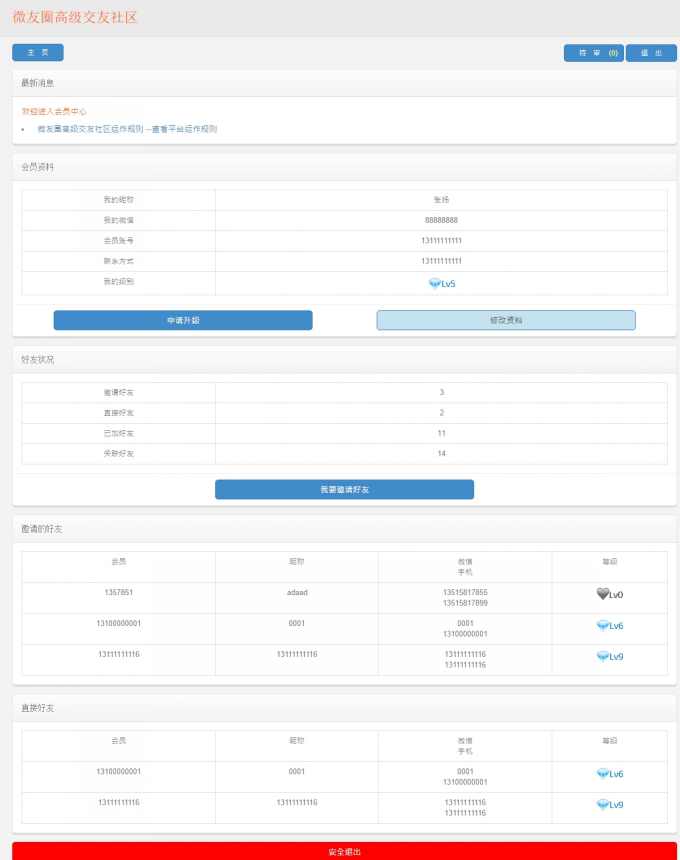Go to 主页 home button

click(x=37, y=53)
